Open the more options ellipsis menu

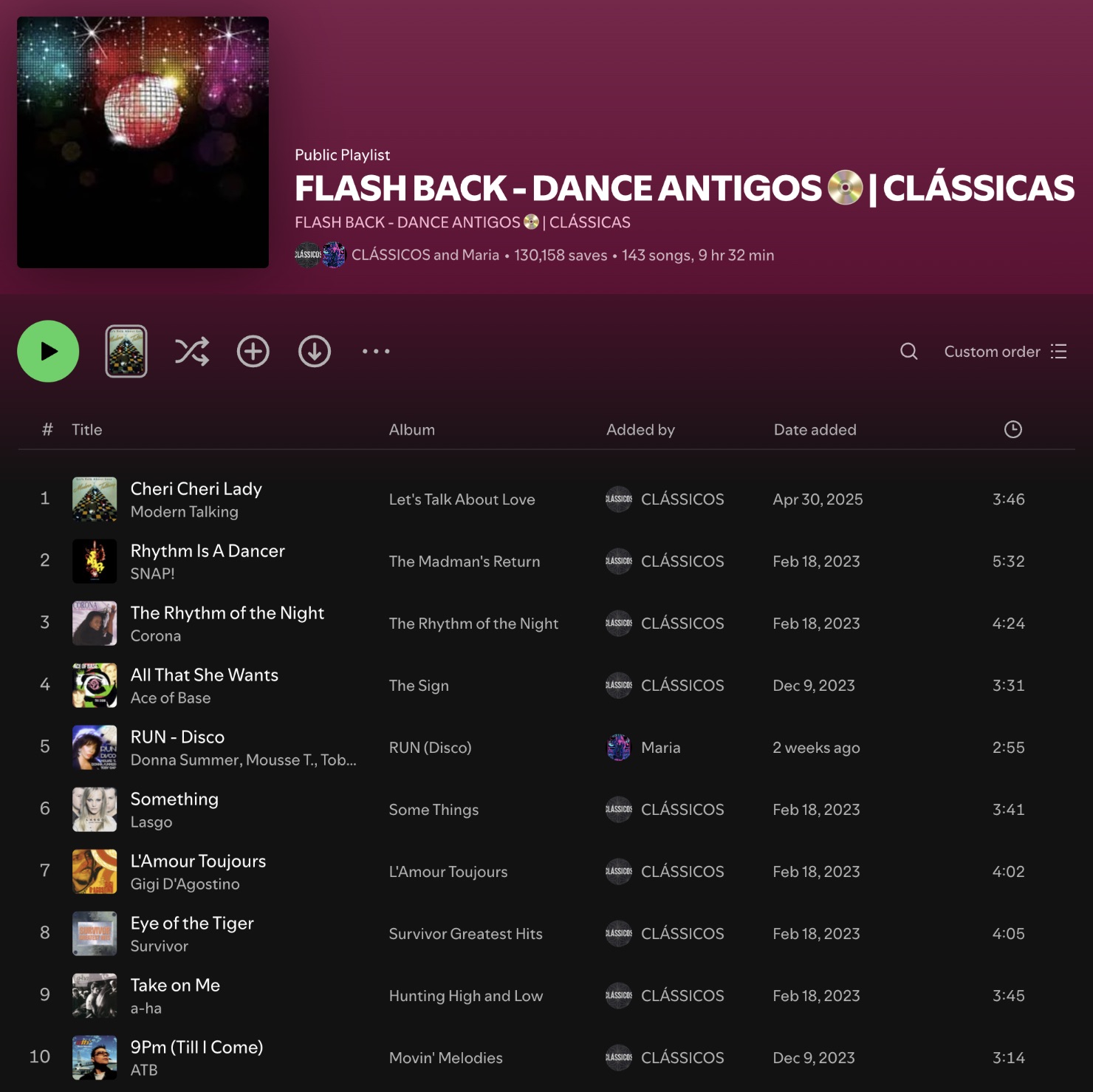(376, 351)
